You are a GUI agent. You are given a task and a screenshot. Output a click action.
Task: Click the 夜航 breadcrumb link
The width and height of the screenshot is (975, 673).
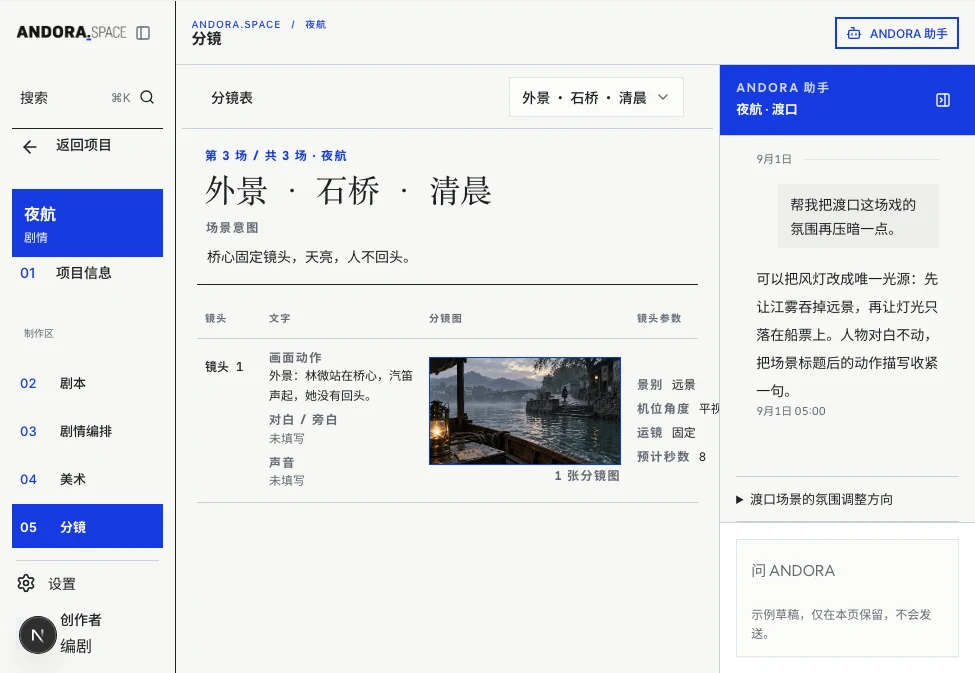click(315, 24)
